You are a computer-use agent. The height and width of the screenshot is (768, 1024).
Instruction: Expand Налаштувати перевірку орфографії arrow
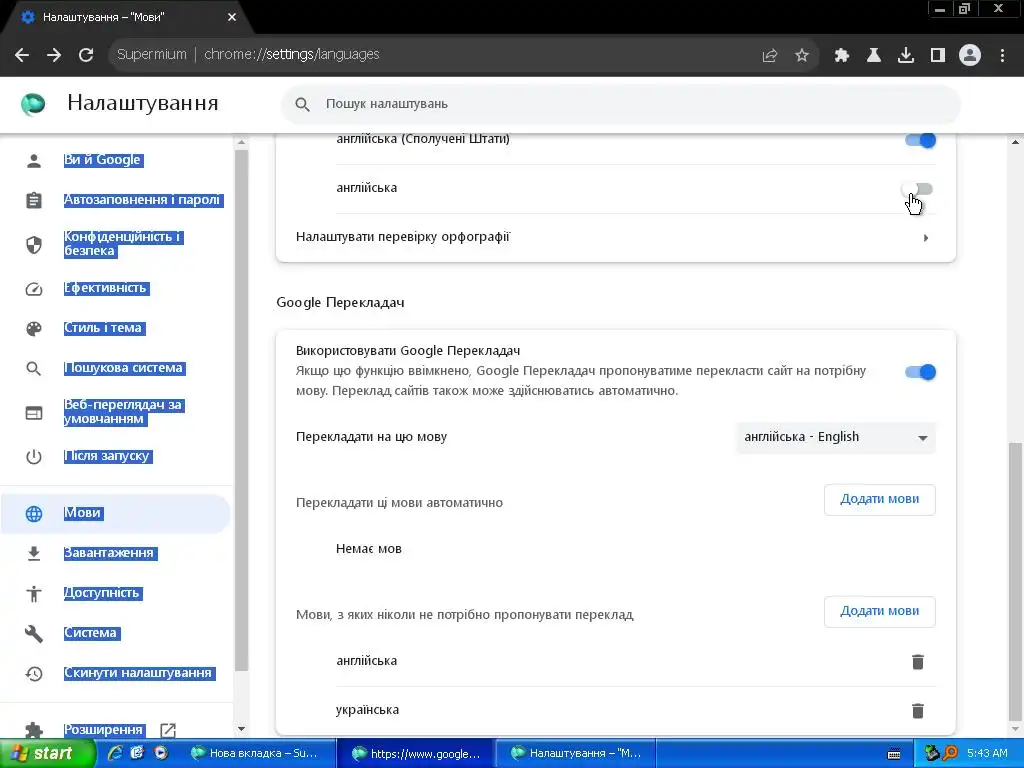point(925,238)
